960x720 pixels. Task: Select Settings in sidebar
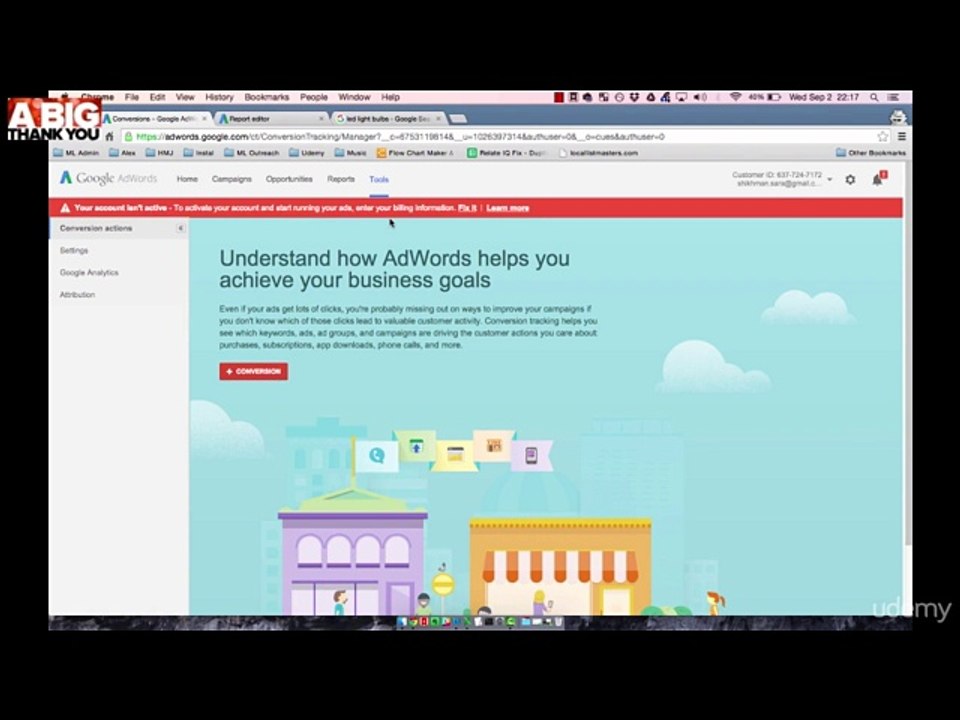(74, 250)
